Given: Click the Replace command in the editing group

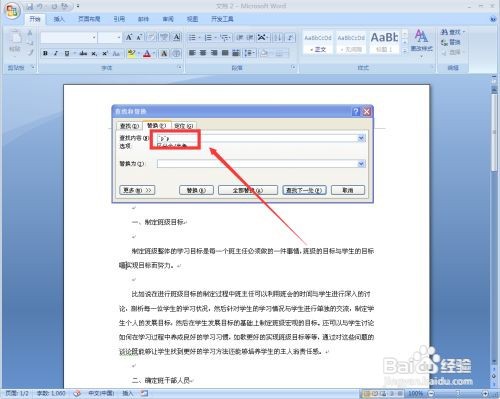Looking at the screenshot, I should [x=451, y=42].
